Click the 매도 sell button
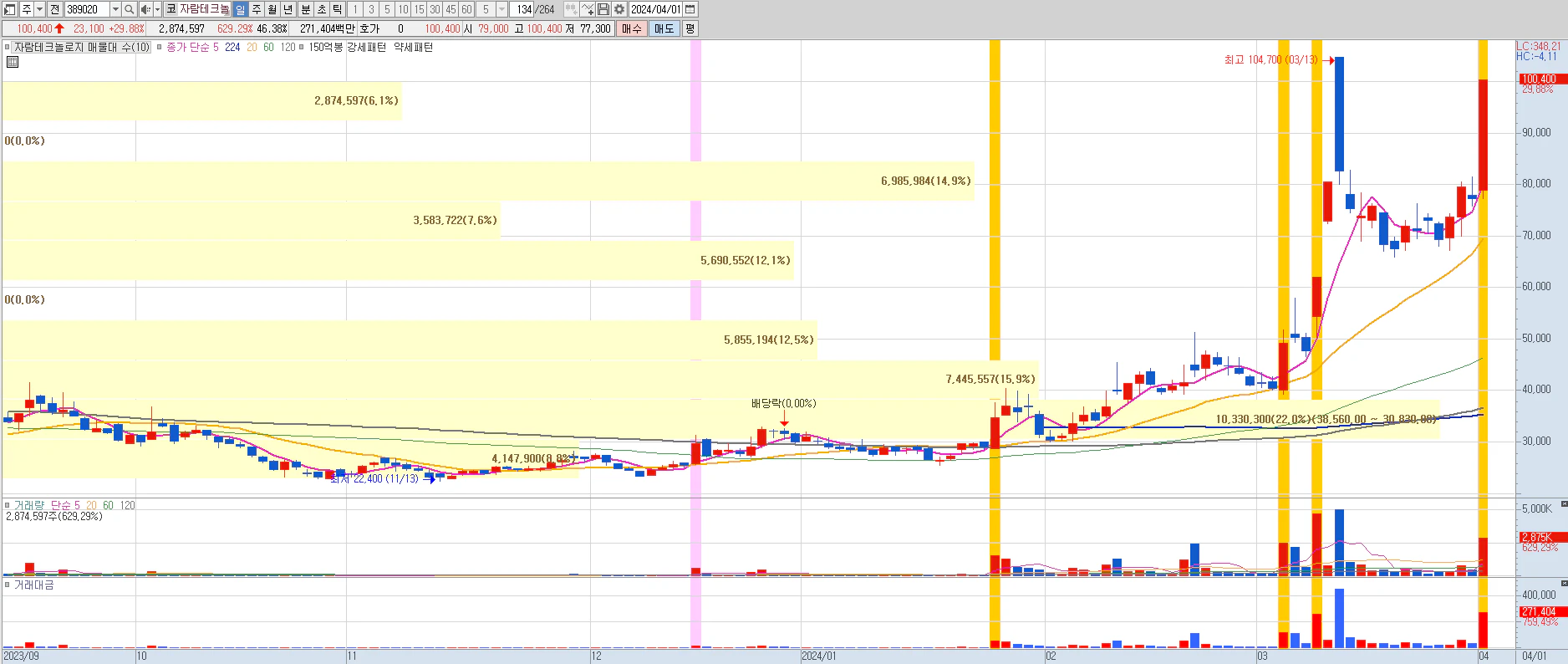1568x664 pixels. 664,28
